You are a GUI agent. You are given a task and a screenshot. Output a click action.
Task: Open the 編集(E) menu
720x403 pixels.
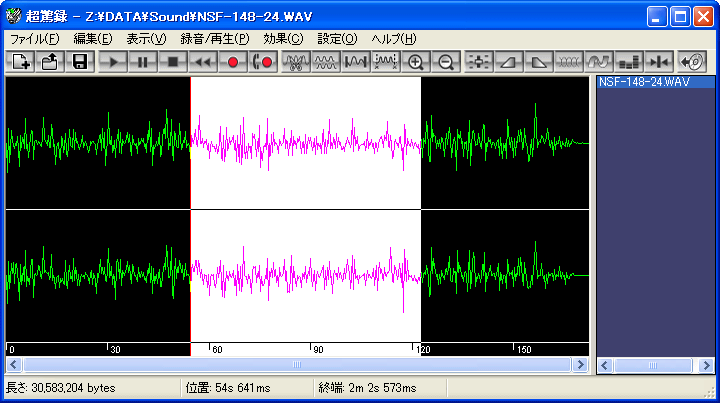(93, 39)
